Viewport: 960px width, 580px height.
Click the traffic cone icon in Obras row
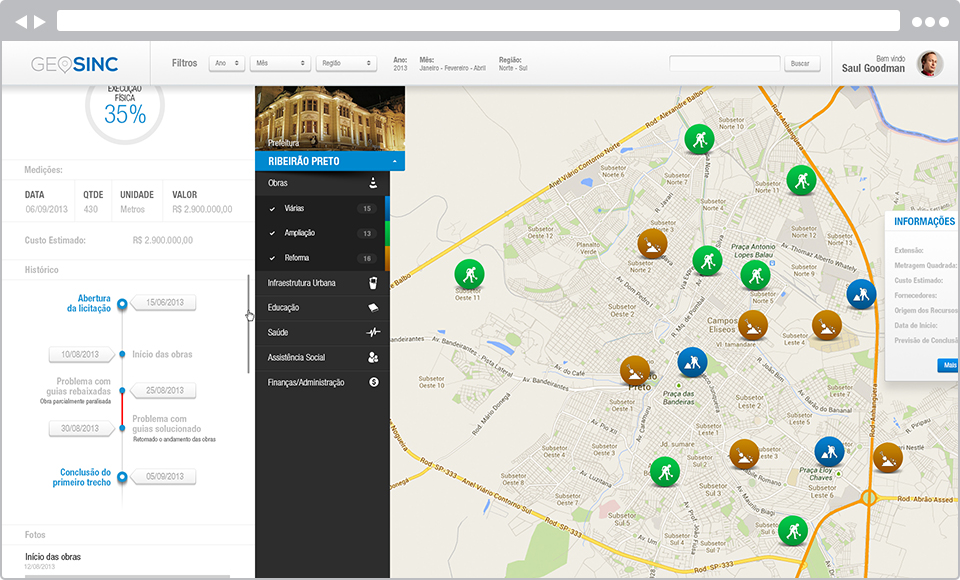[x=373, y=183]
